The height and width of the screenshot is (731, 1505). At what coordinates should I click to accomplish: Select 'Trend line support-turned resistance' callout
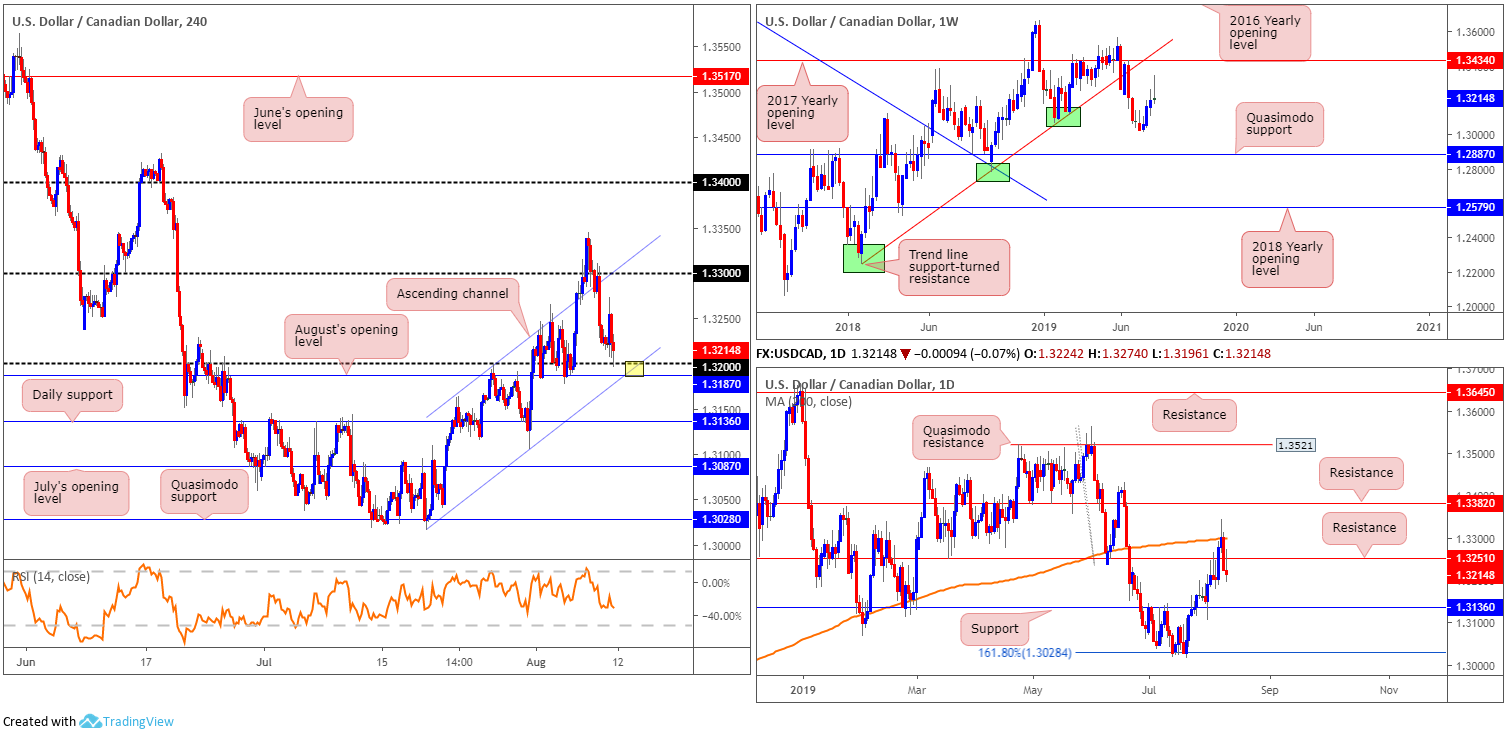pyautogui.click(x=953, y=267)
